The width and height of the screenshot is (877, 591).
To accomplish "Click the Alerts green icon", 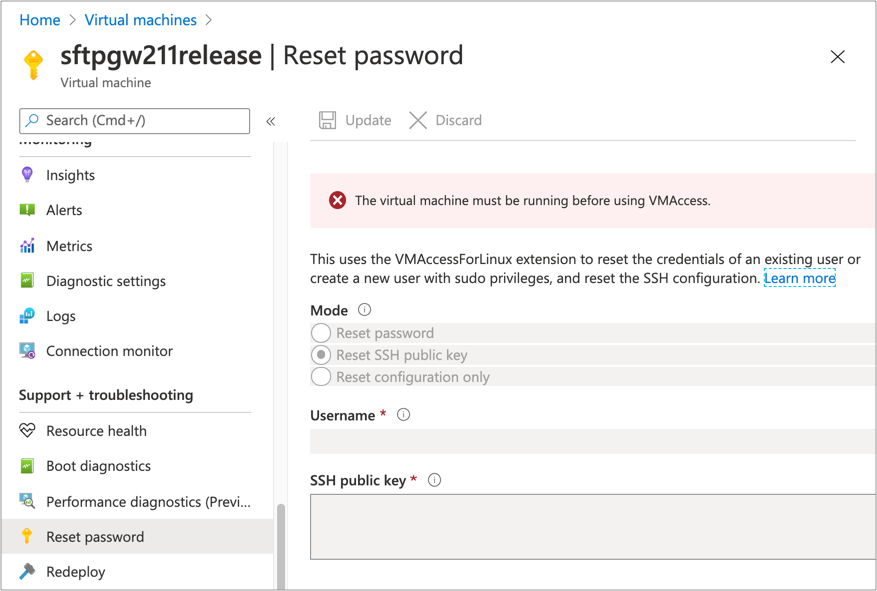I will click(27, 210).
